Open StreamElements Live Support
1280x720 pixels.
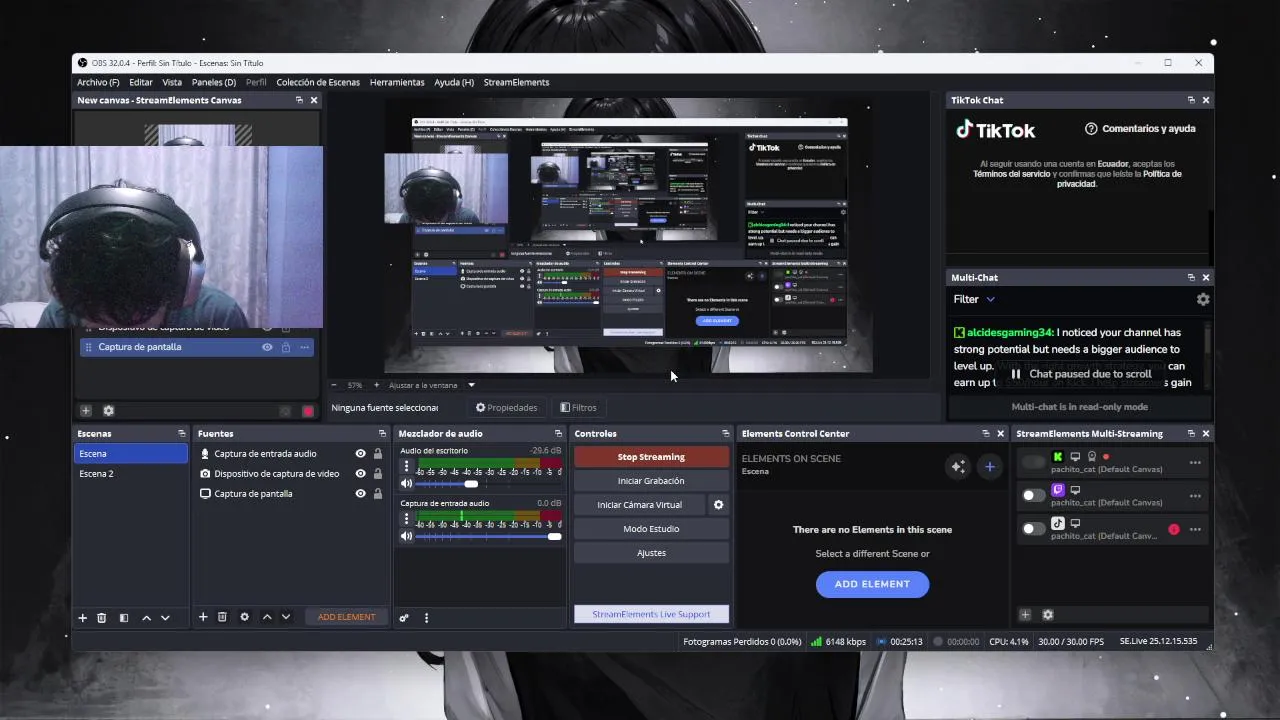(x=651, y=614)
